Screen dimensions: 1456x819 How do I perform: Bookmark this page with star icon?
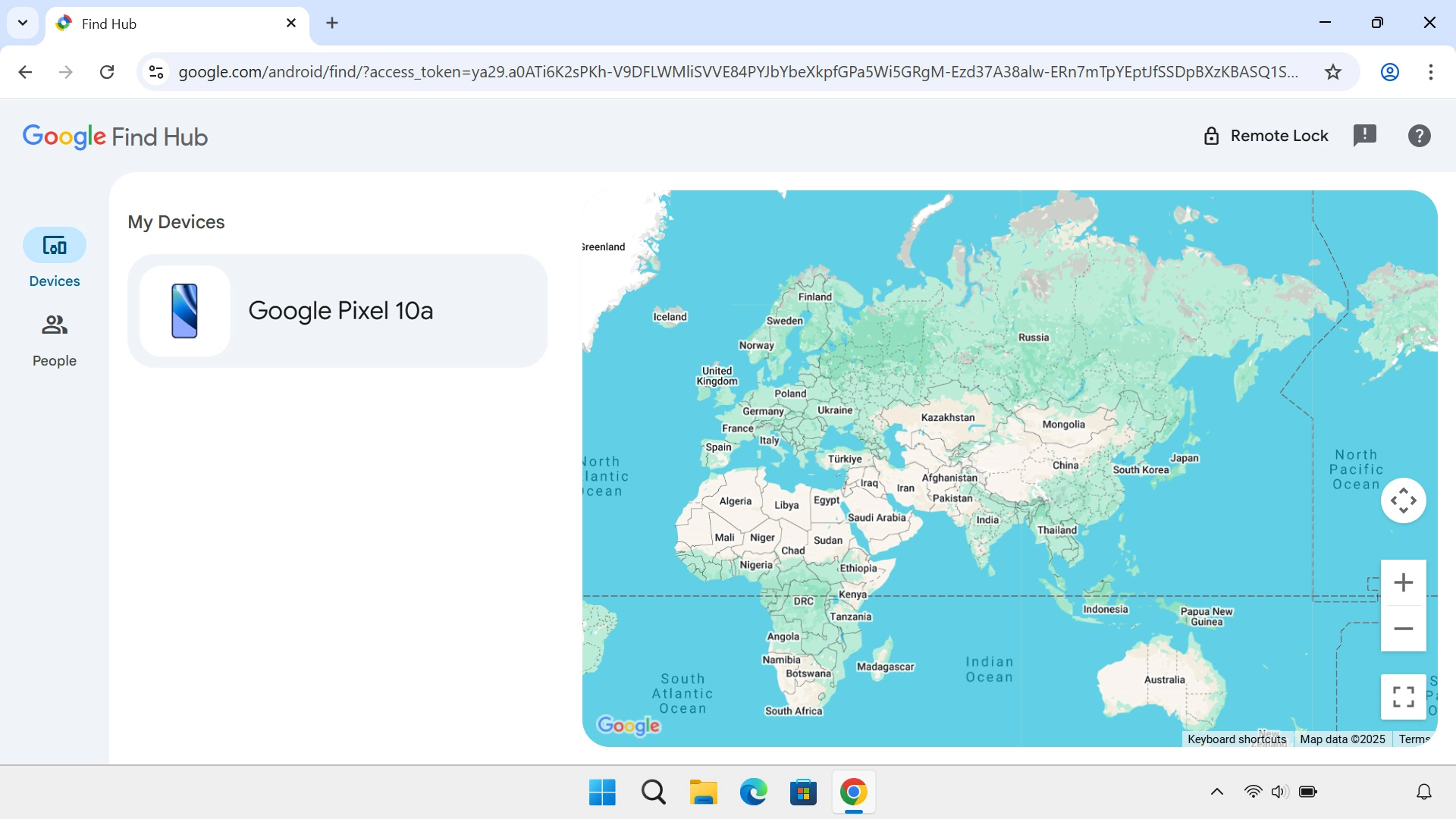pos(1332,72)
